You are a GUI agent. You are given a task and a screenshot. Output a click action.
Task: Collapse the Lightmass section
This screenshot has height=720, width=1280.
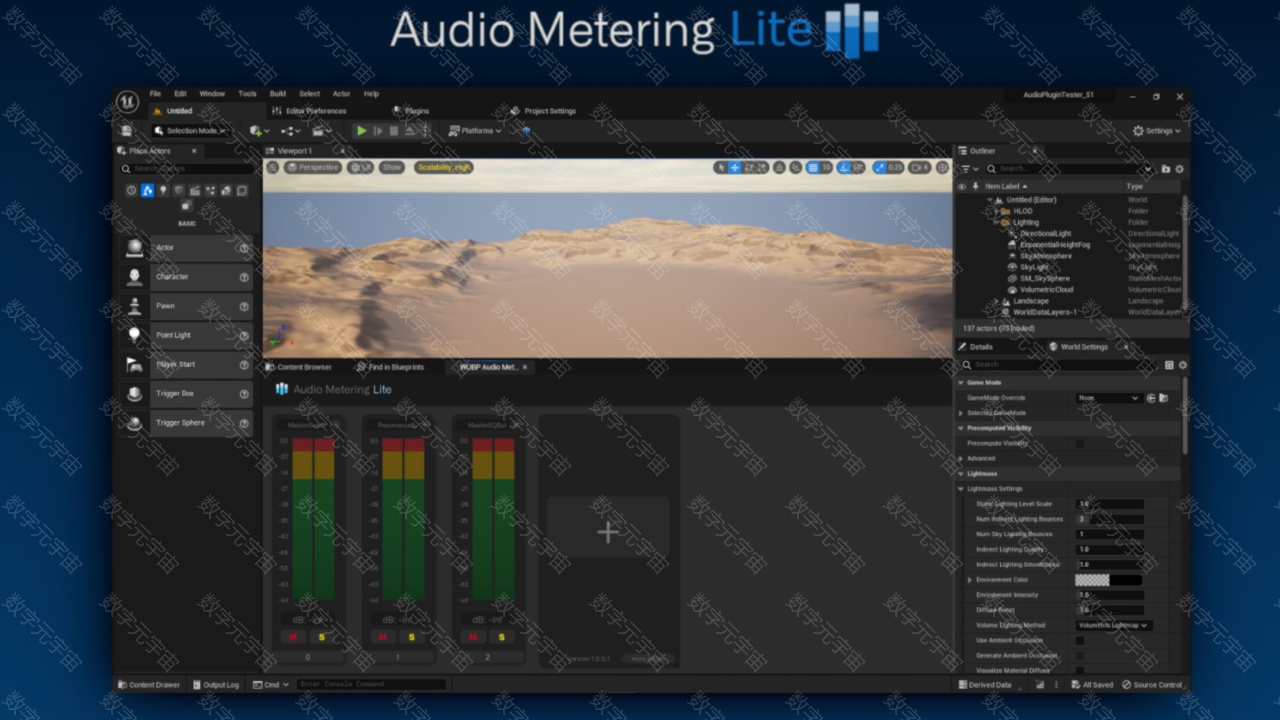tap(961, 474)
